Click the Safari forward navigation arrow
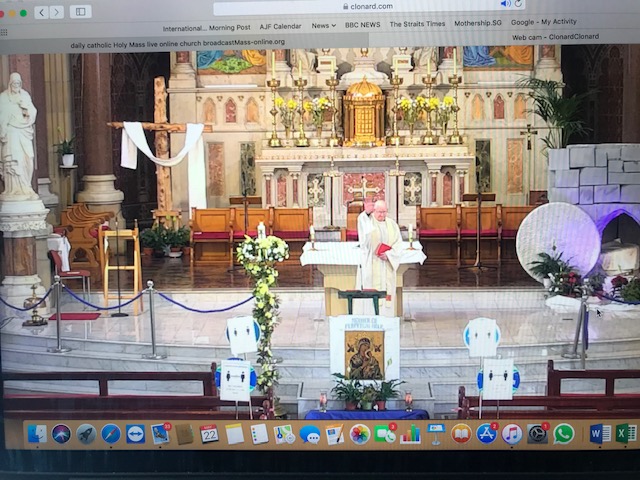Screen dimensions: 640x480 (56, 12)
